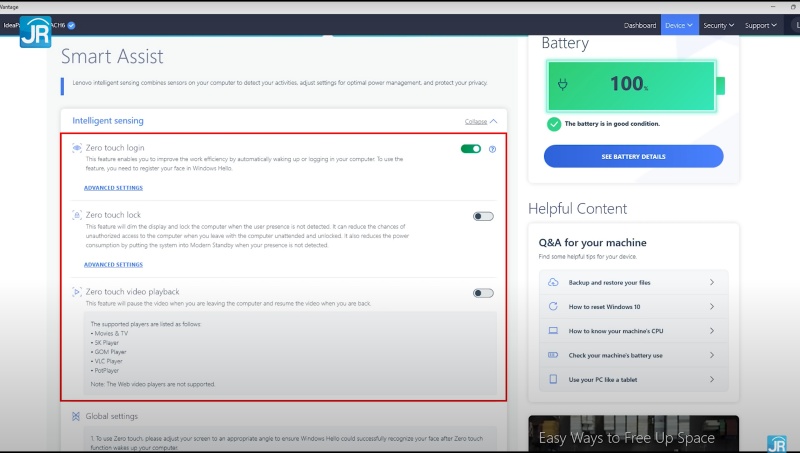Screen dimensions: 800x453
Task: Go to the Dashboard tab
Action: 640,25
